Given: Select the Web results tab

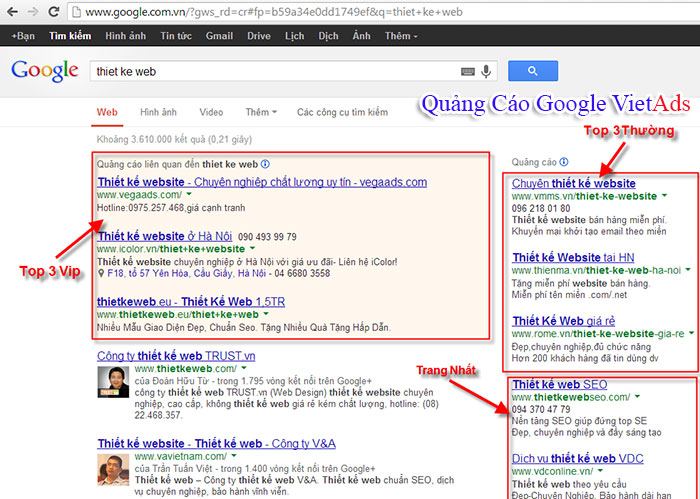Looking at the screenshot, I should coord(107,112).
